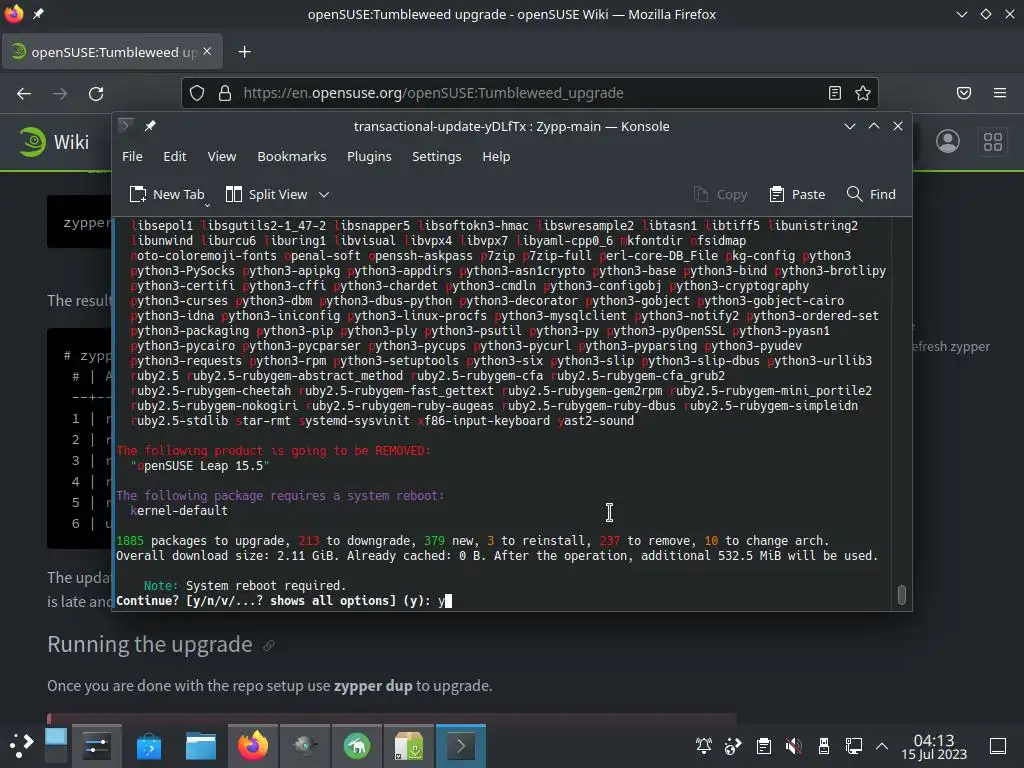Click the site padlock security icon
1024x768 pixels.
coord(225,93)
